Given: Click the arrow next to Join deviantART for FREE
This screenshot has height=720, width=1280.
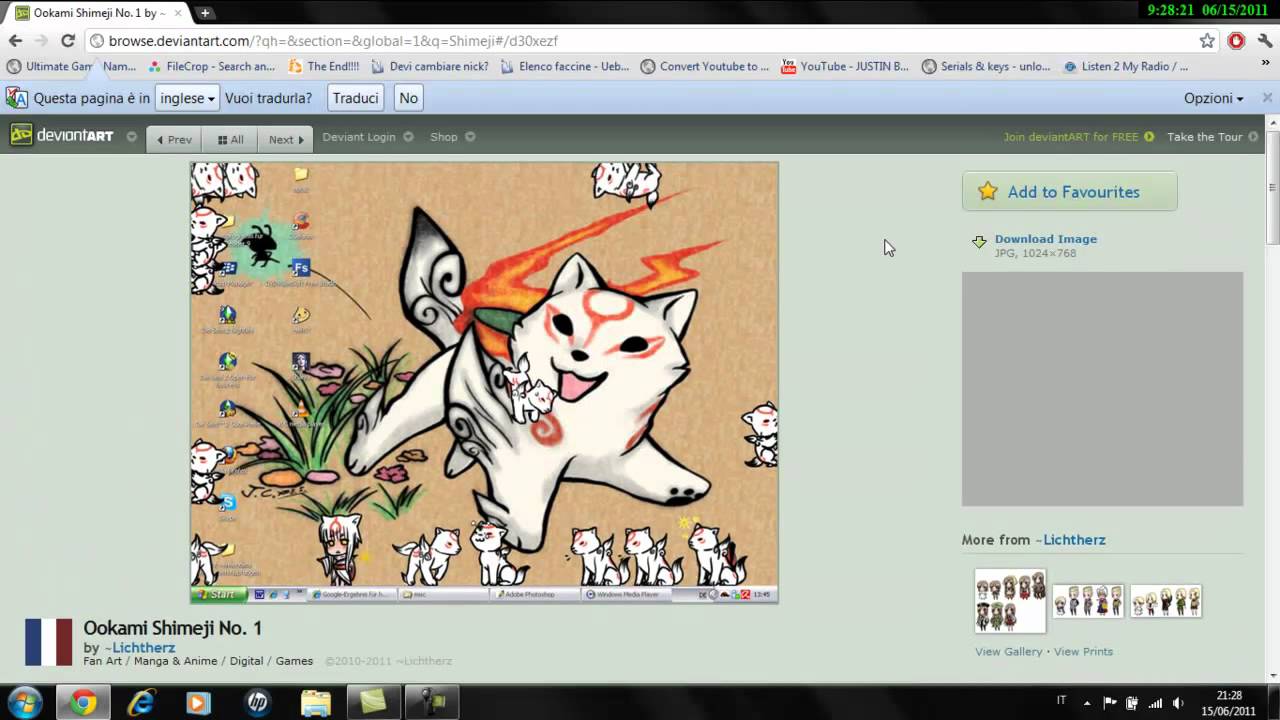Looking at the screenshot, I should pyautogui.click(x=1149, y=136).
